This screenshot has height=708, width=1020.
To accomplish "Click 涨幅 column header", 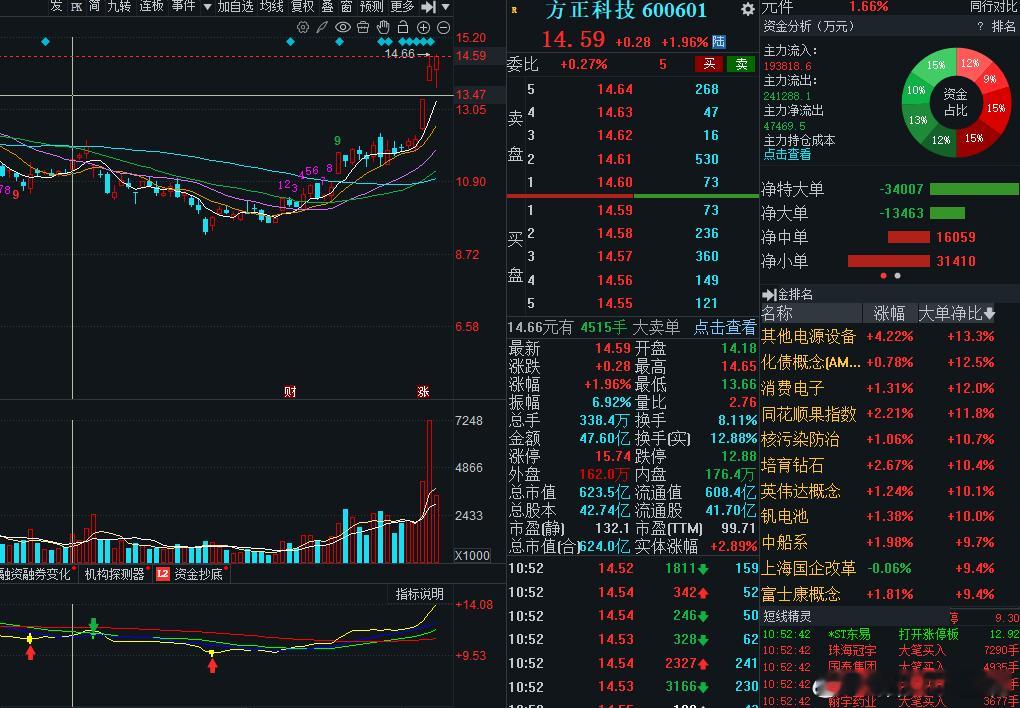I will click(x=889, y=314).
